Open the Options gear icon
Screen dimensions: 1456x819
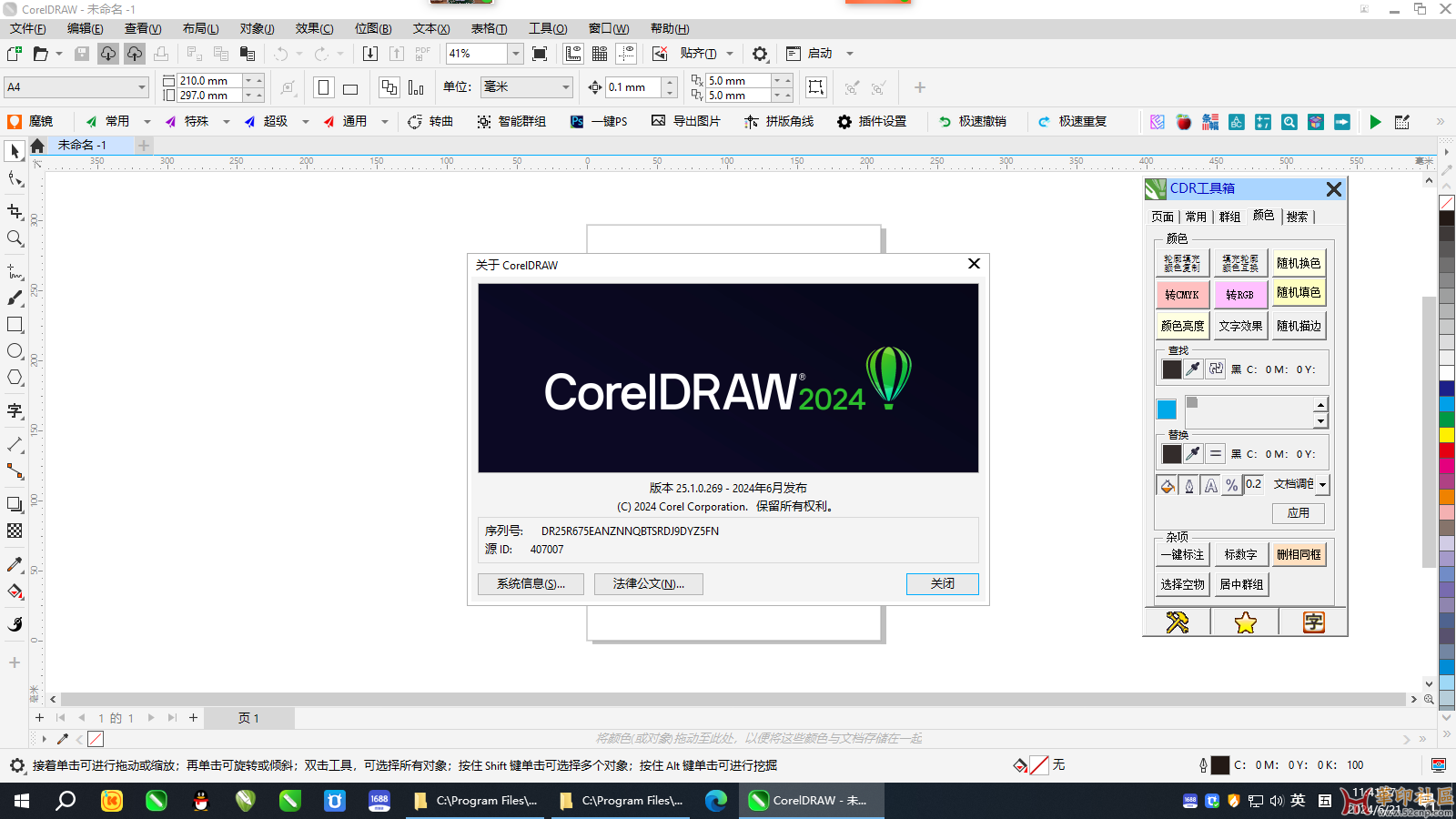760,54
